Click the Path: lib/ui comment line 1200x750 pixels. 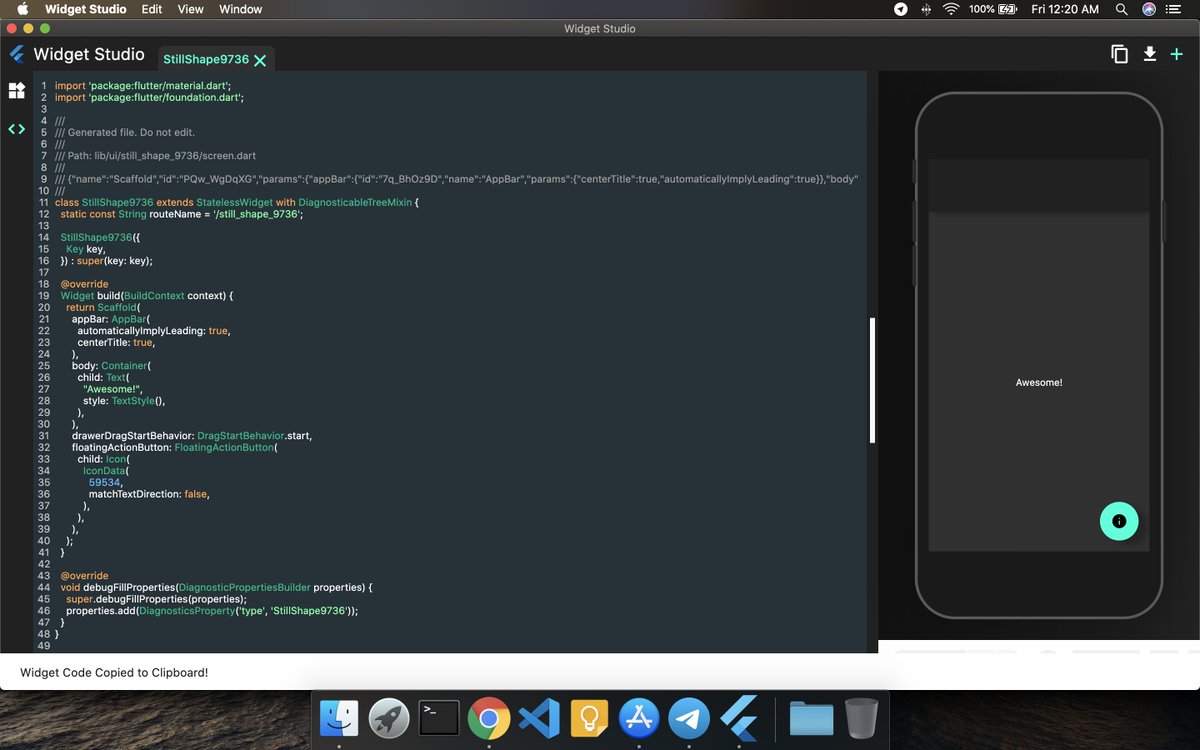tap(155, 155)
